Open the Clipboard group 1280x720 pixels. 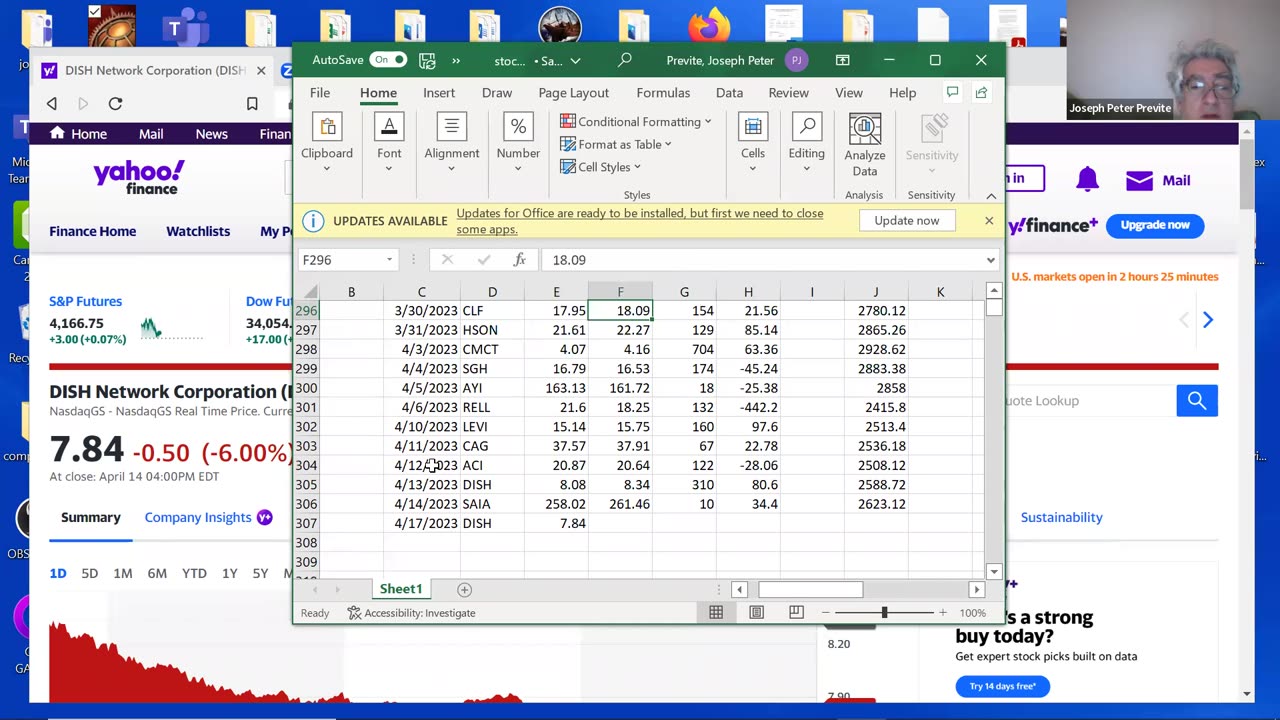[x=327, y=142]
